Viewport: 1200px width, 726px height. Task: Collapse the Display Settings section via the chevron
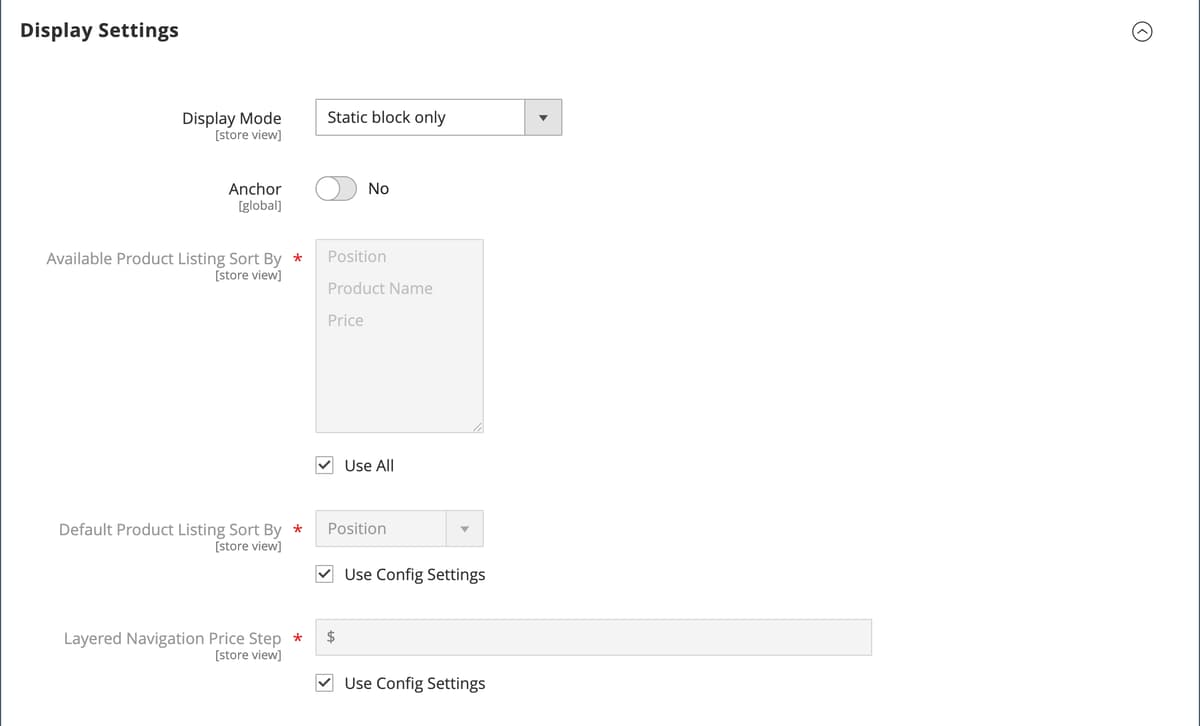[x=1142, y=31]
